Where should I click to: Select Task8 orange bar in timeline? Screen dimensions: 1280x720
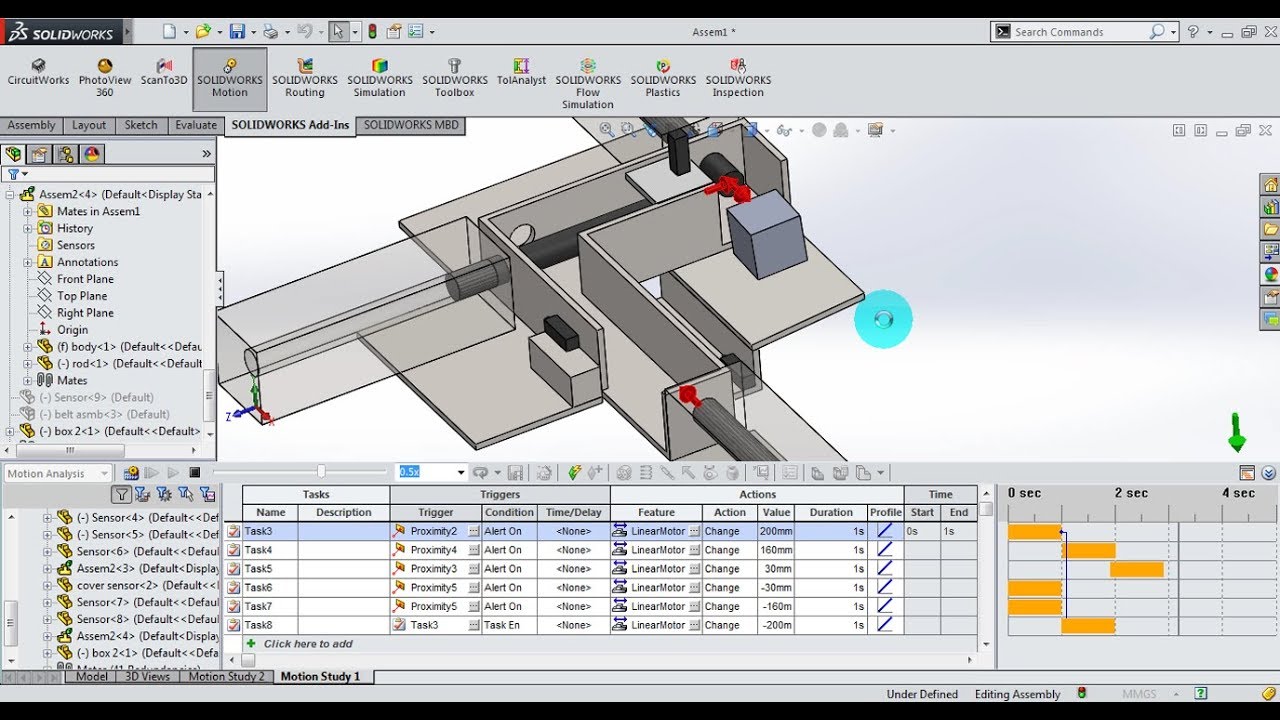1088,626
